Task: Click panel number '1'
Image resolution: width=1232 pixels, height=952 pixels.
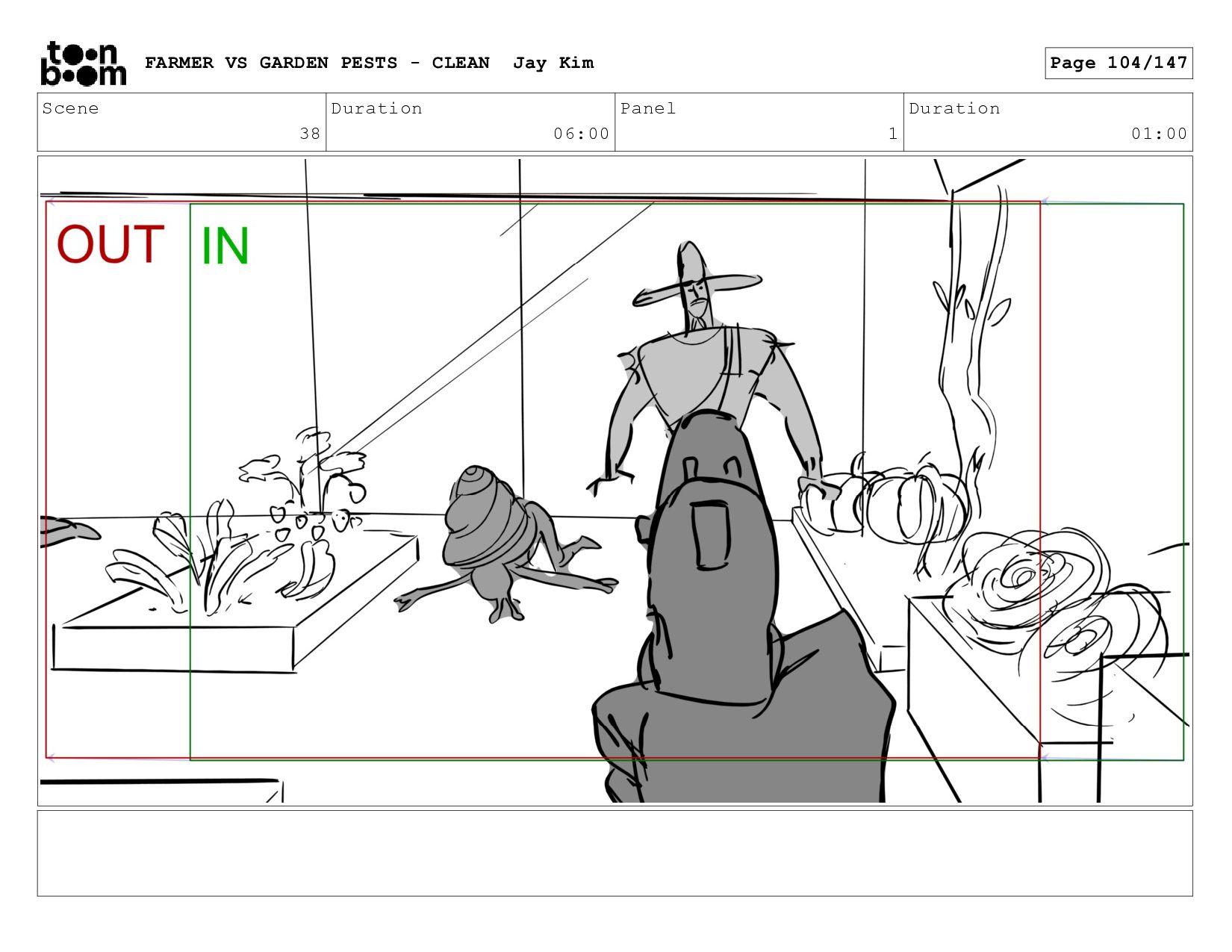Action: pyautogui.click(x=892, y=134)
